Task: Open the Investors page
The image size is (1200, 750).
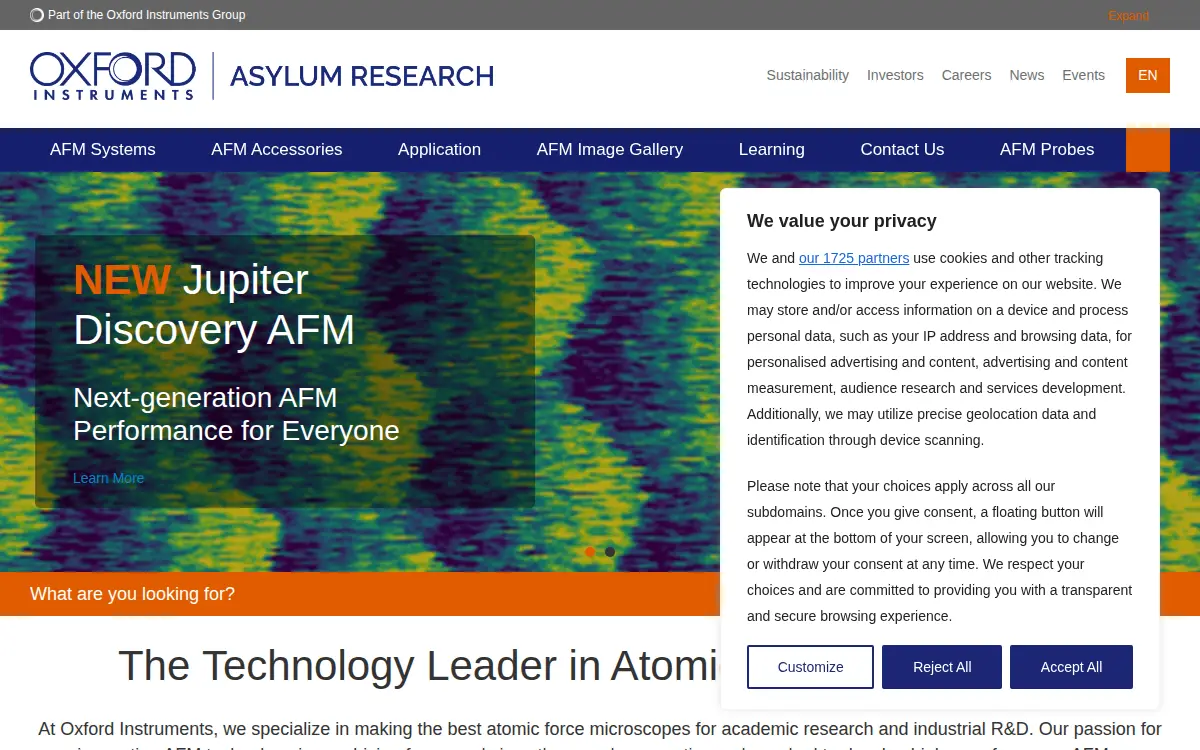Action: [x=895, y=75]
